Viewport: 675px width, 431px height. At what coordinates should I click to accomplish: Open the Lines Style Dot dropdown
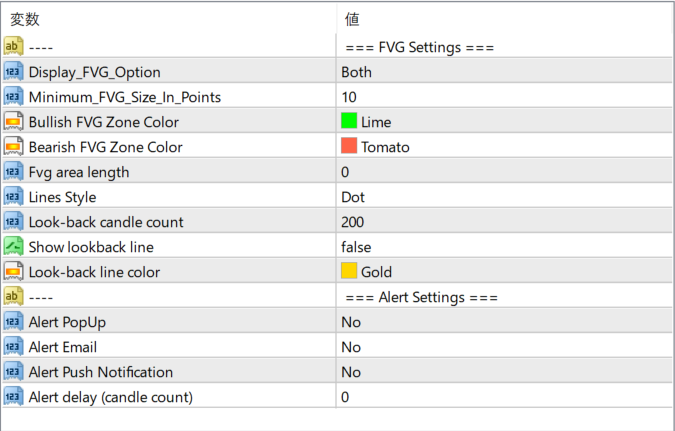tap(352, 197)
